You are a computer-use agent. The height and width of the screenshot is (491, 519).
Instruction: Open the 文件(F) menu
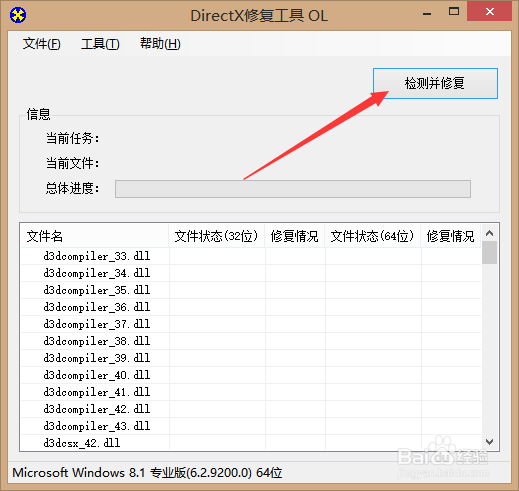click(41, 44)
